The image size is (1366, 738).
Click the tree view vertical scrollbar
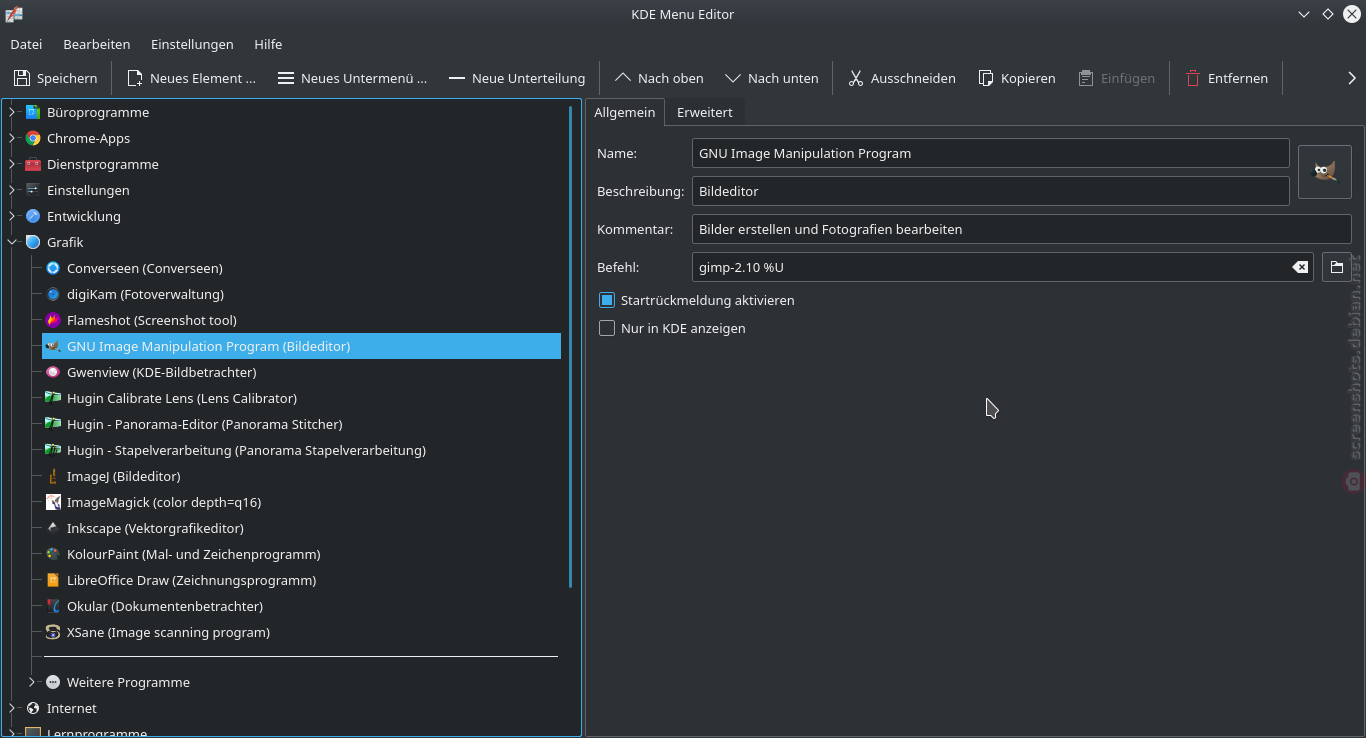(571, 345)
